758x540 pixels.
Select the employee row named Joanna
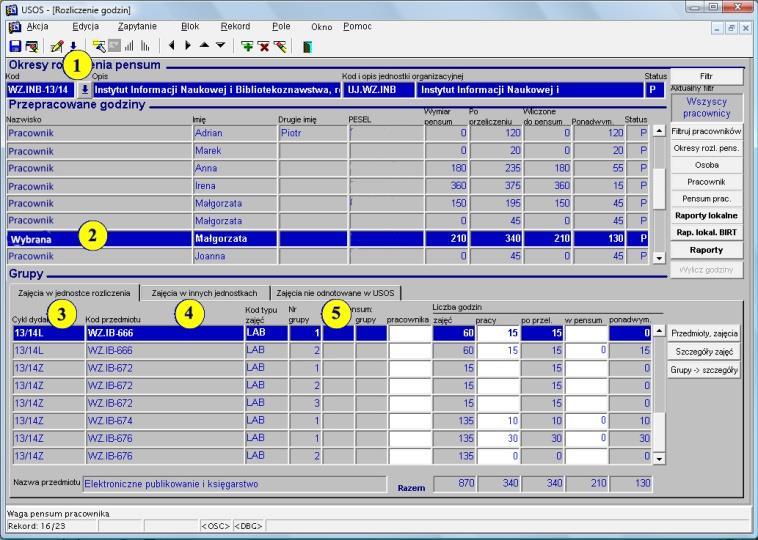point(327,256)
